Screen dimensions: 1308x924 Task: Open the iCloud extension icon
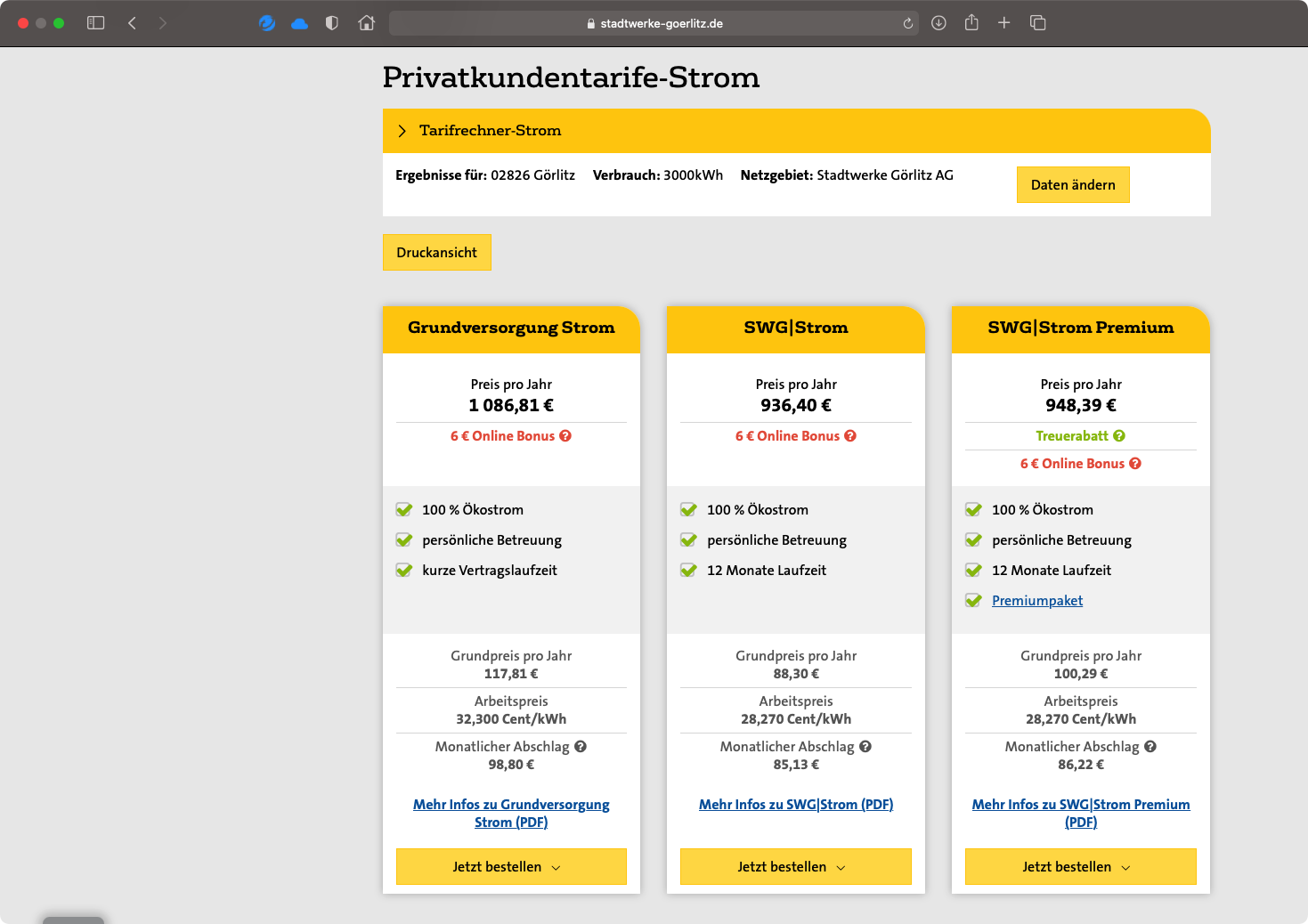tap(300, 24)
